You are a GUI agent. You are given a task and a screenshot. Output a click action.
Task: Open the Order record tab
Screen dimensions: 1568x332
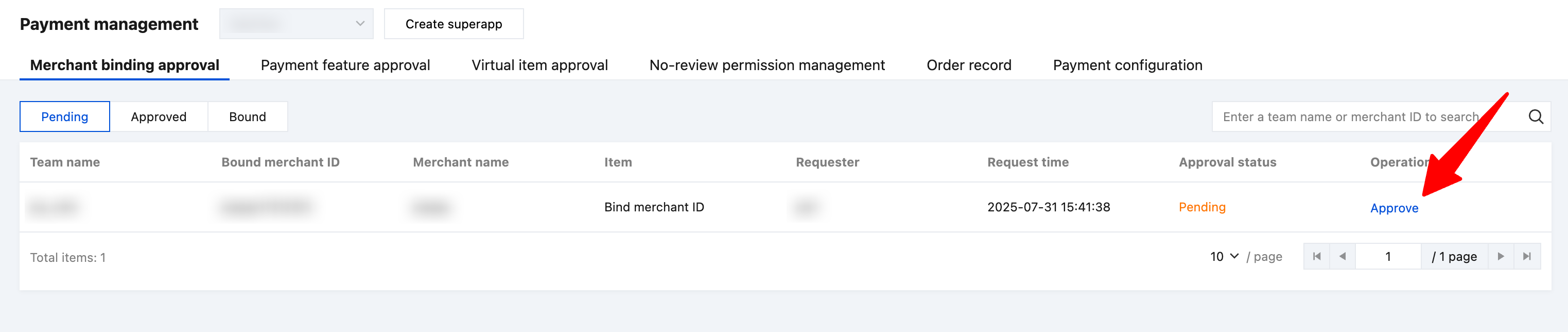pyautogui.click(x=968, y=65)
